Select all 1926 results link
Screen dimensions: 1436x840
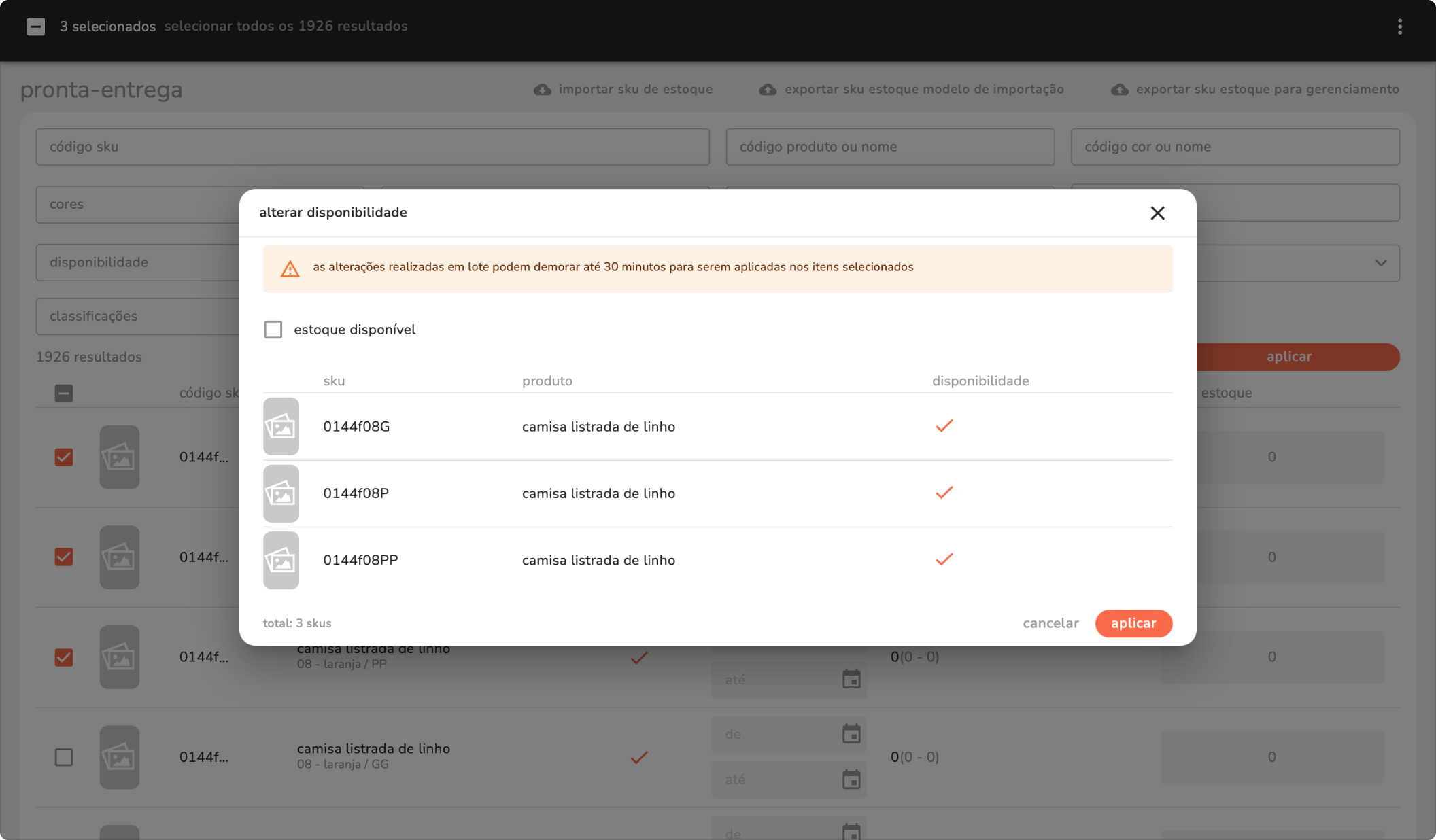coord(286,27)
